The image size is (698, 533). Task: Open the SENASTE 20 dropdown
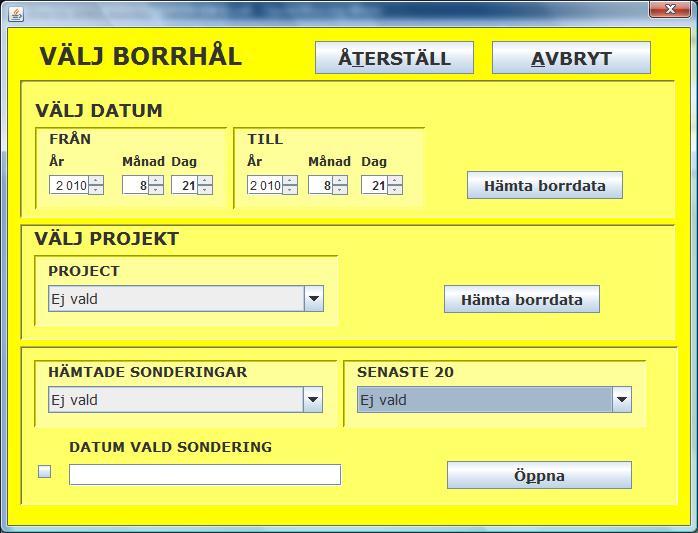click(x=622, y=399)
